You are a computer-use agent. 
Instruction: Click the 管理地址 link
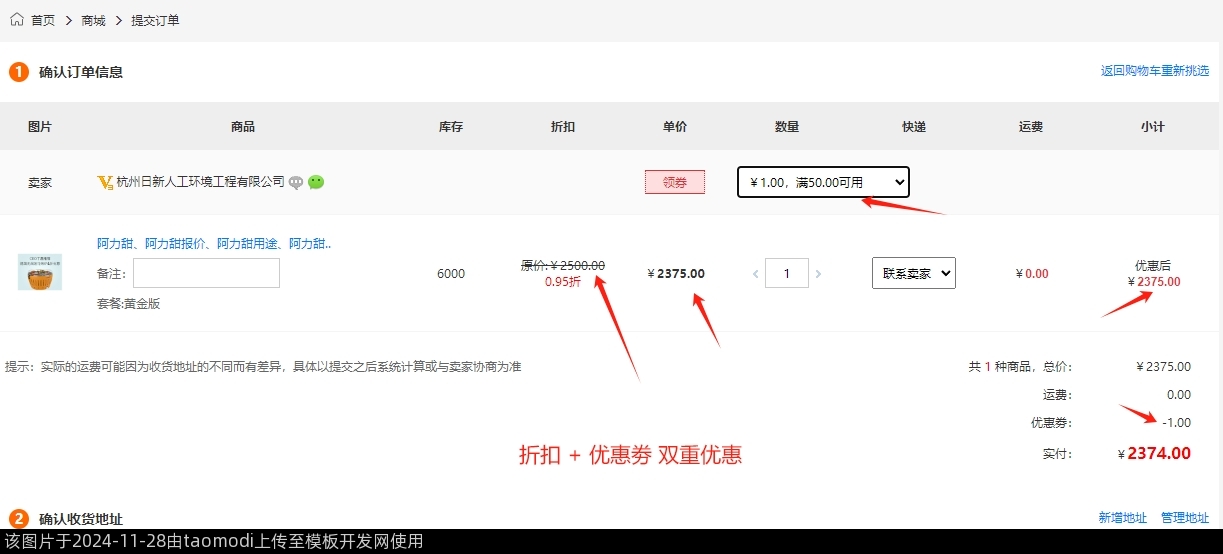[x=1184, y=518]
